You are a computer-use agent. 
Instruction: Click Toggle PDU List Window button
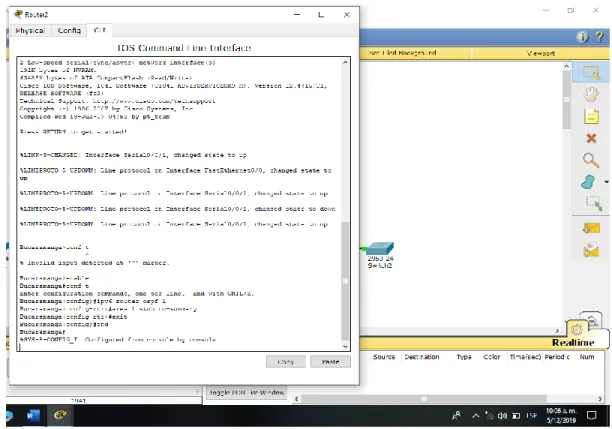click(x=247, y=392)
